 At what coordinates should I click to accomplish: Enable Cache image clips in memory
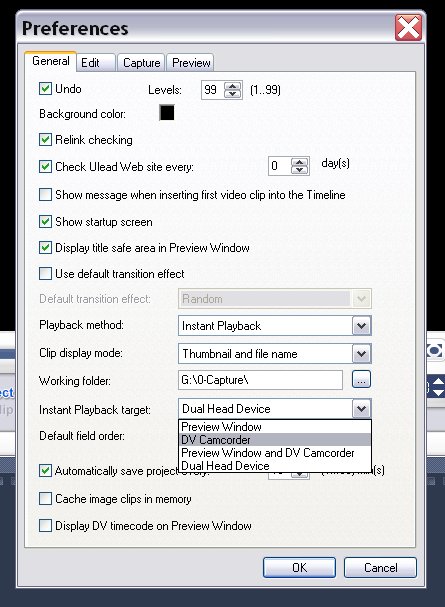coord(45,499)
